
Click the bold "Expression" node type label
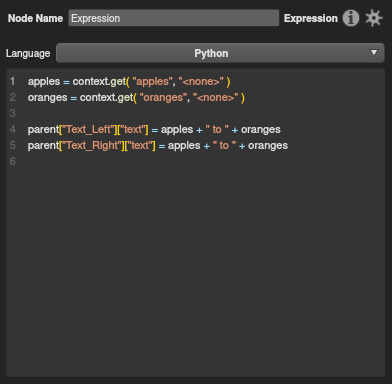pos(311,18)
